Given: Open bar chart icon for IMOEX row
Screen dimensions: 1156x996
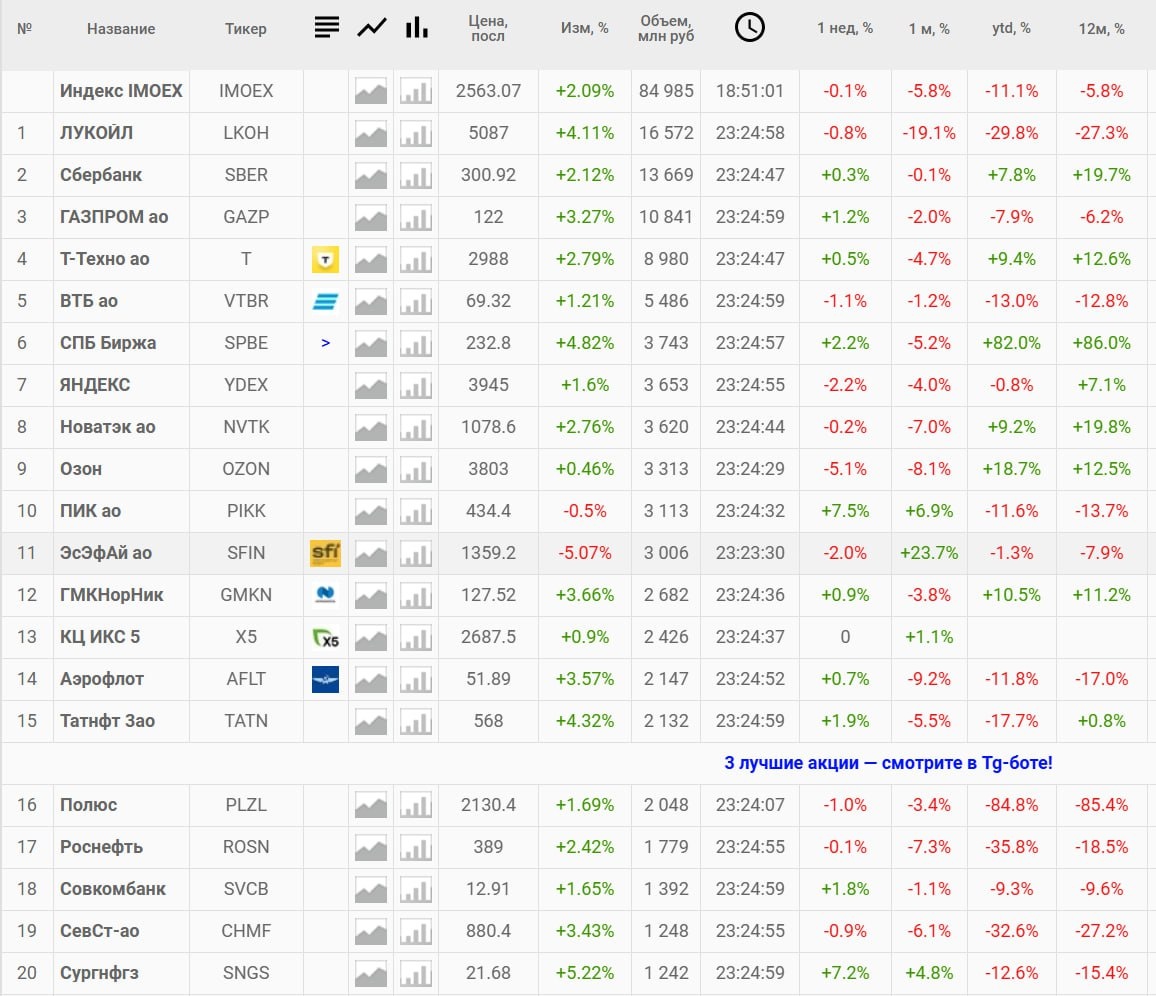Looking at the screenshot, I should point(416,92).
